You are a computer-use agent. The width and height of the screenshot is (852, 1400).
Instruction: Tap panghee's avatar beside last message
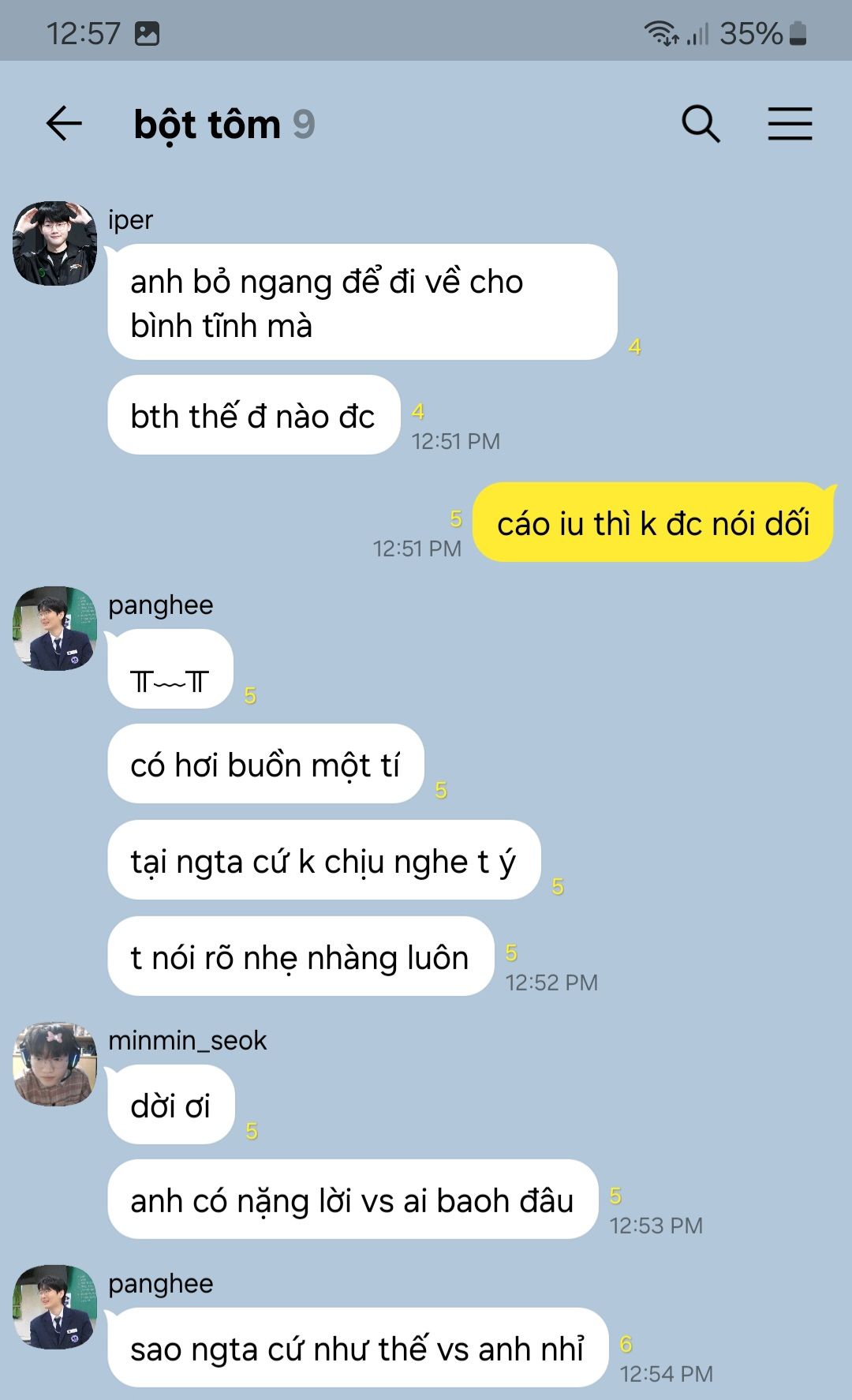(x=55, y=1307)
